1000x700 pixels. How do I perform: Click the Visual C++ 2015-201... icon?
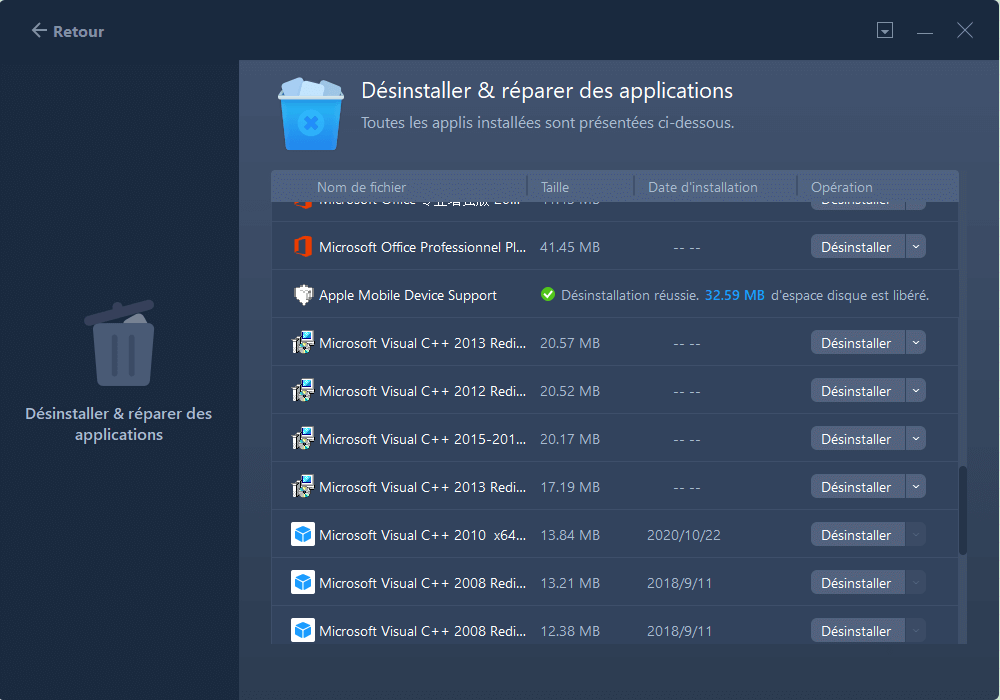click(302, 439)
